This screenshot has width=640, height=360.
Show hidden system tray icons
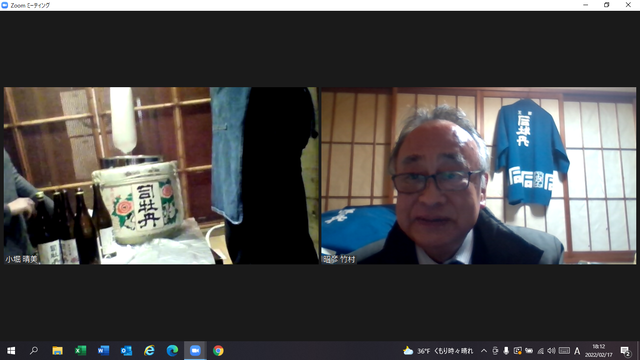coord(484,351)
